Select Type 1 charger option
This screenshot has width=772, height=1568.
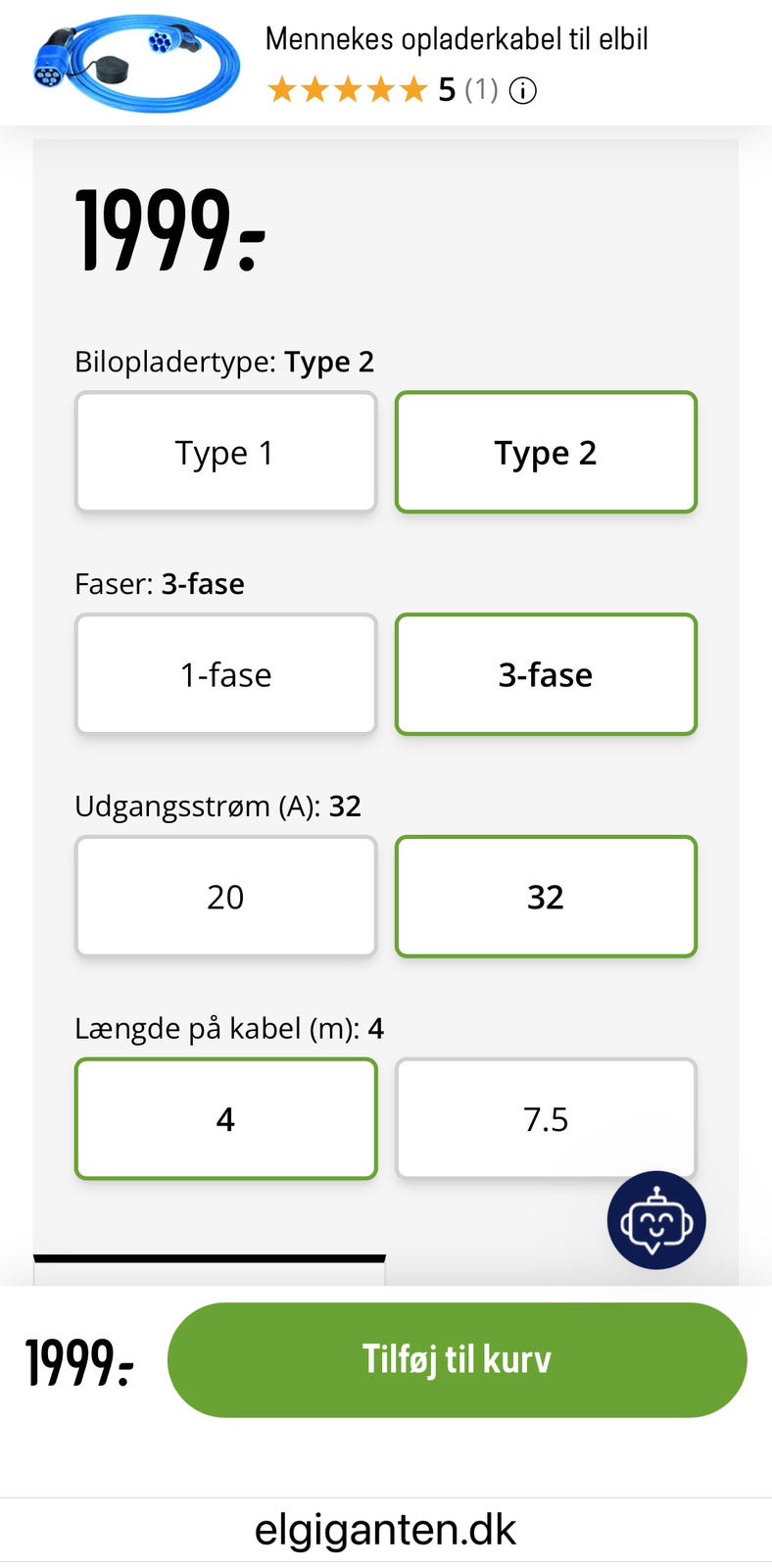tap(226, 452)
